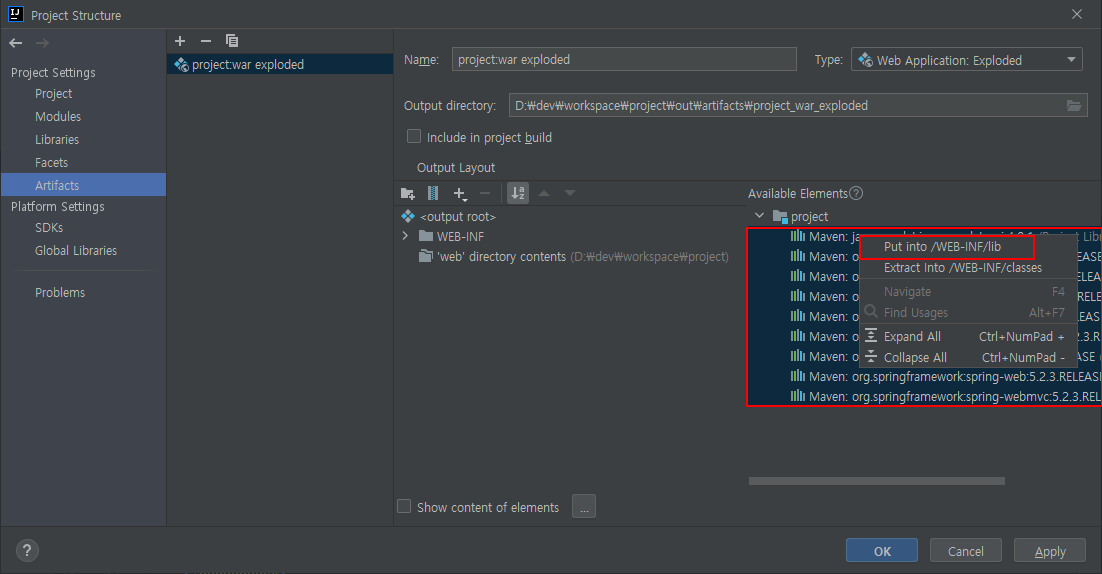Open SDKs under Platform Settings
This screenshot has width=1102, height=574.
(48, 228)
